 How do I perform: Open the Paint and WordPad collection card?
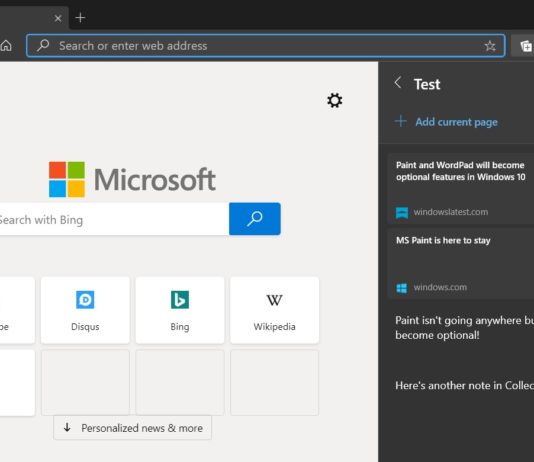coord(461,188)
